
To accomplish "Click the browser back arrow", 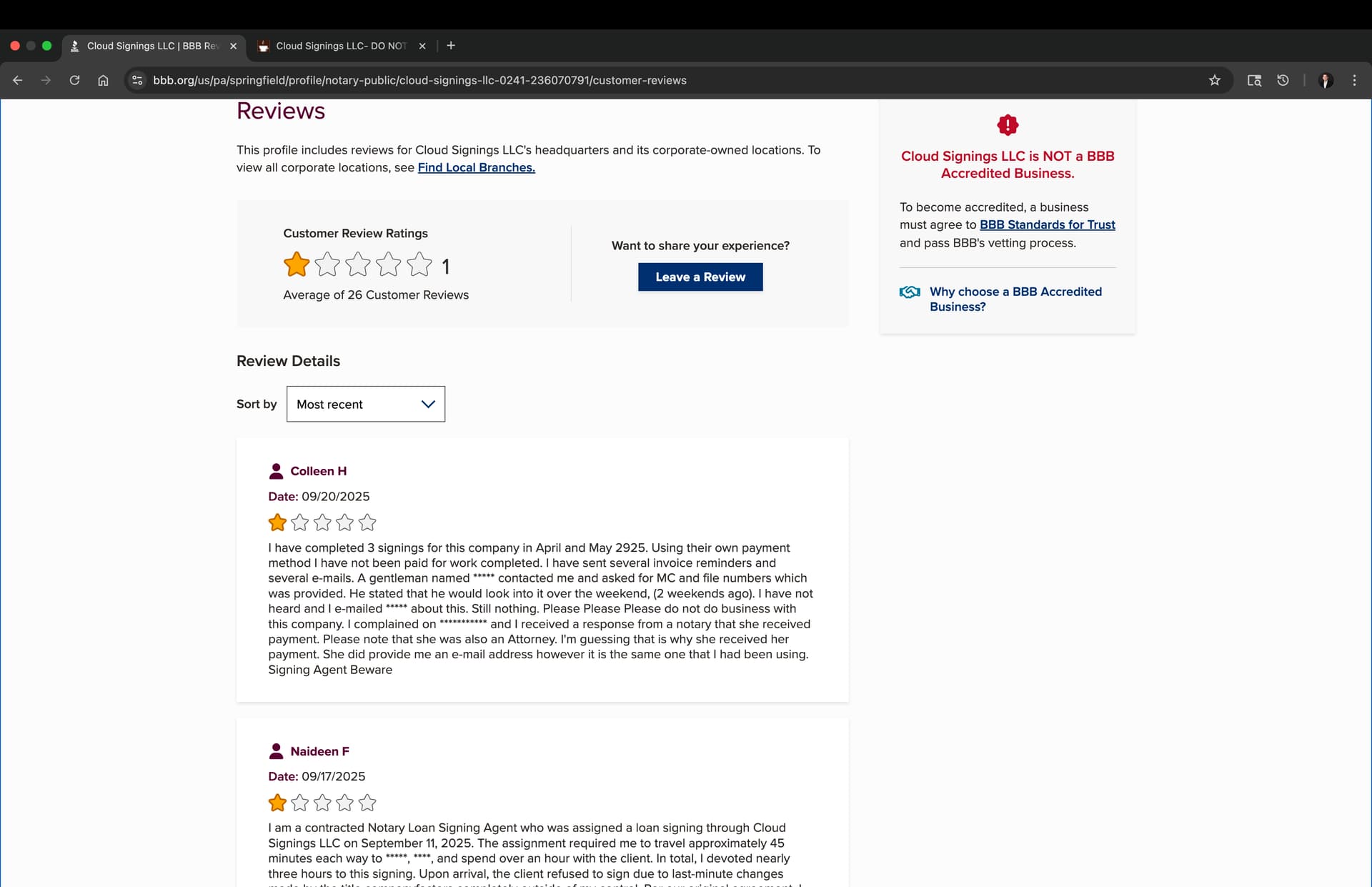I will coord(18,80).
